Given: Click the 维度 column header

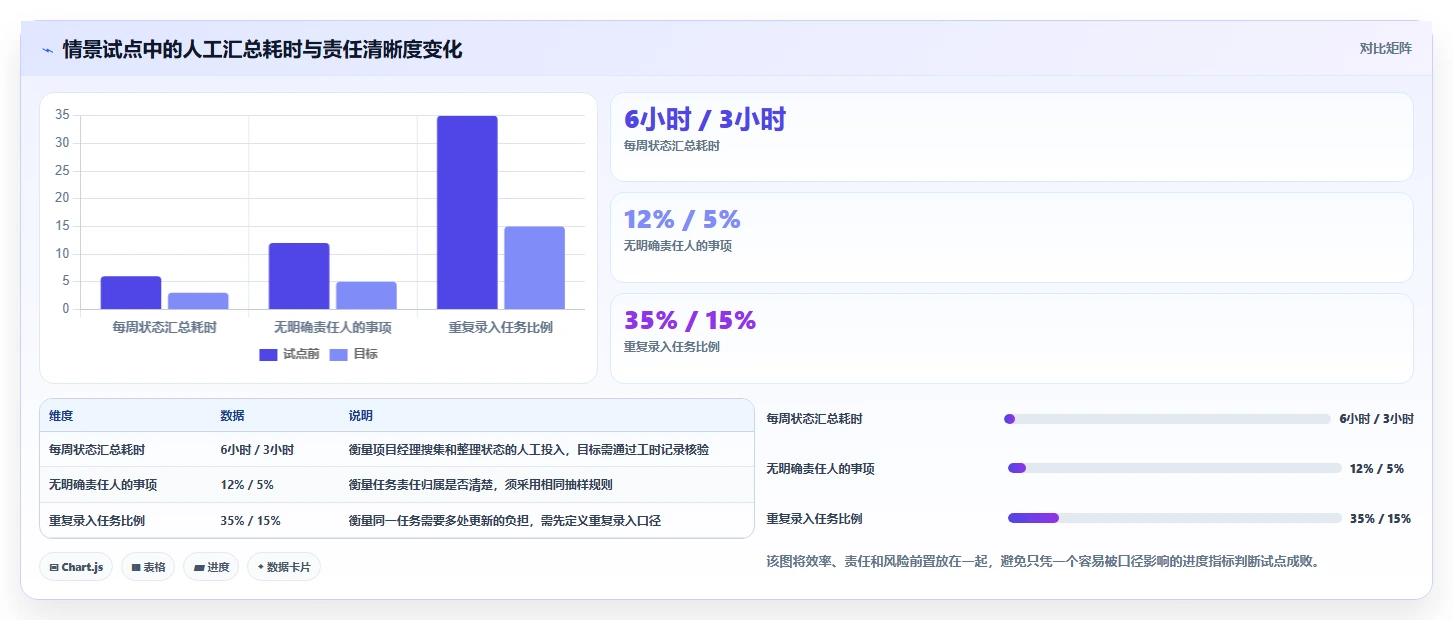Looking at the screenshot, I should pos(61,416).
